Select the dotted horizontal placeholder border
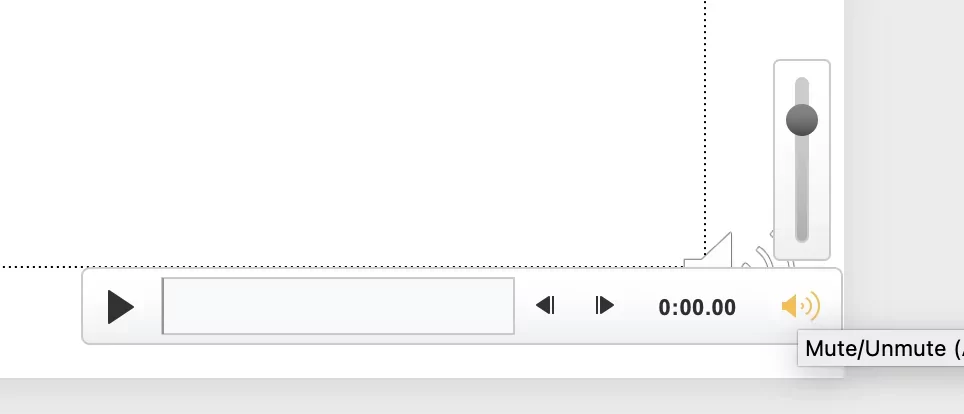This screenshot has width=964, height=414. [x=344, y=267]
